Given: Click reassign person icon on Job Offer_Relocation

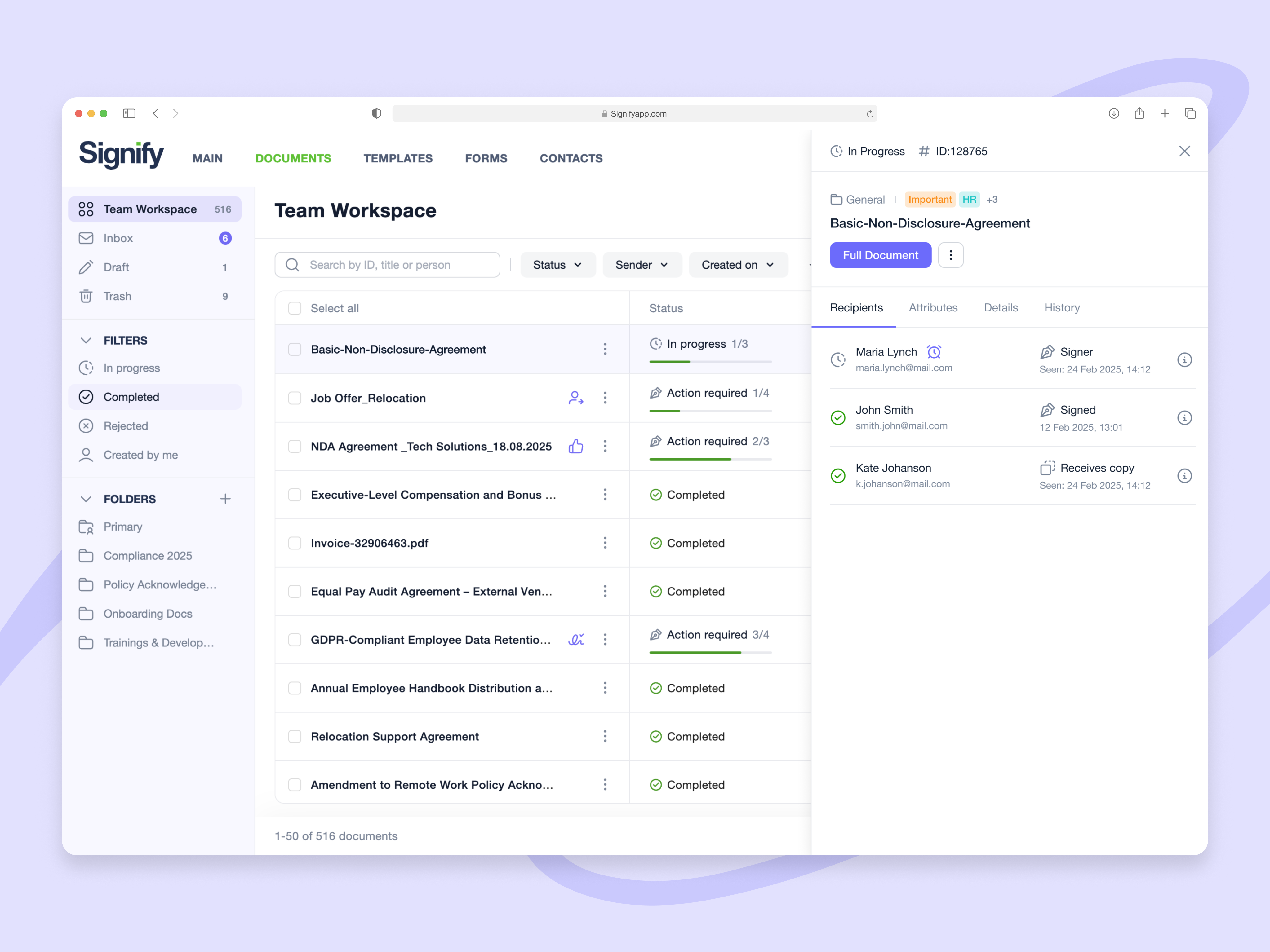Looking at the screenshot, I should (x=576, y=398).
